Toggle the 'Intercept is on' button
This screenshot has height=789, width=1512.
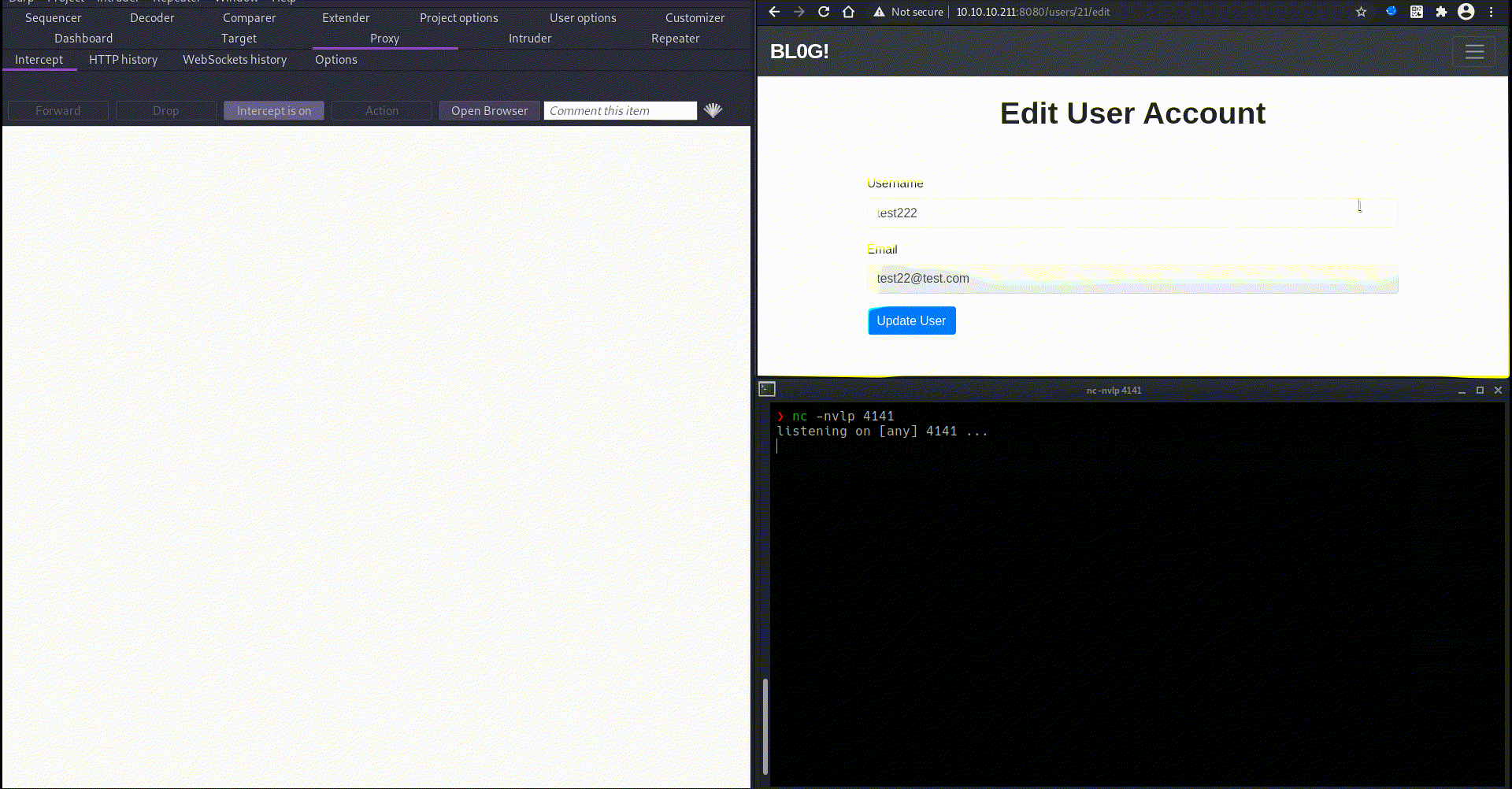[273, 111]
